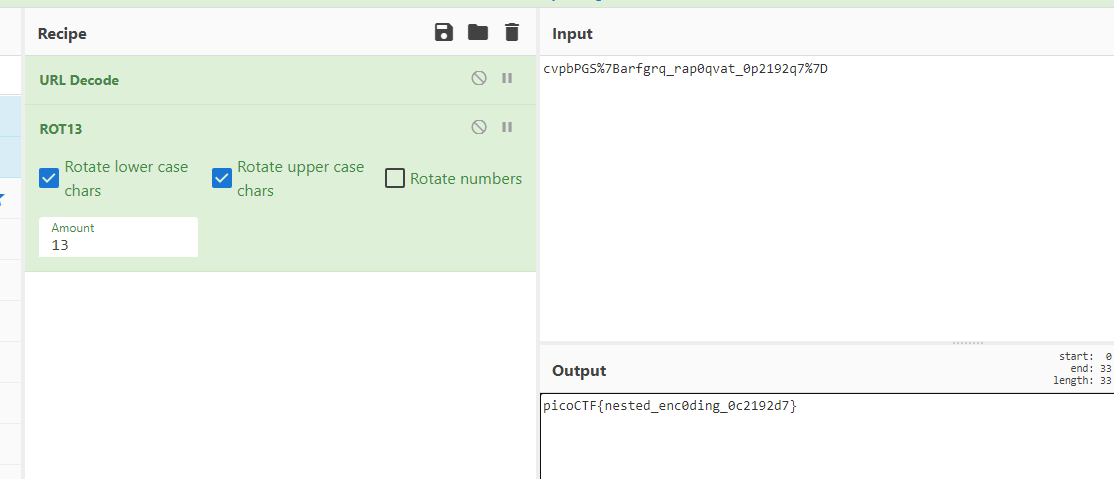Click the Input pane title
The width and height of the screenshot is (1114, 479).
572,33
